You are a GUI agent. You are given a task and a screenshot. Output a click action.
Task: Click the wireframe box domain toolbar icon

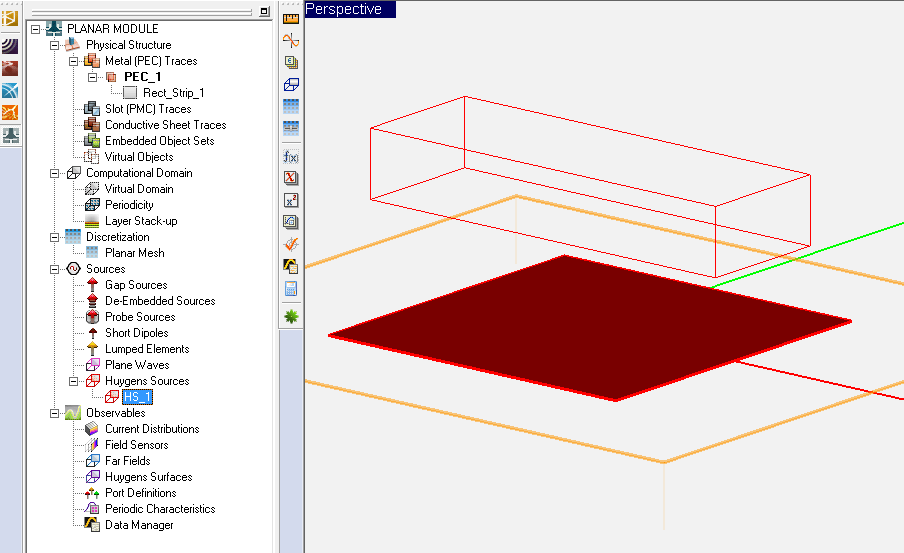coord(291,85)
